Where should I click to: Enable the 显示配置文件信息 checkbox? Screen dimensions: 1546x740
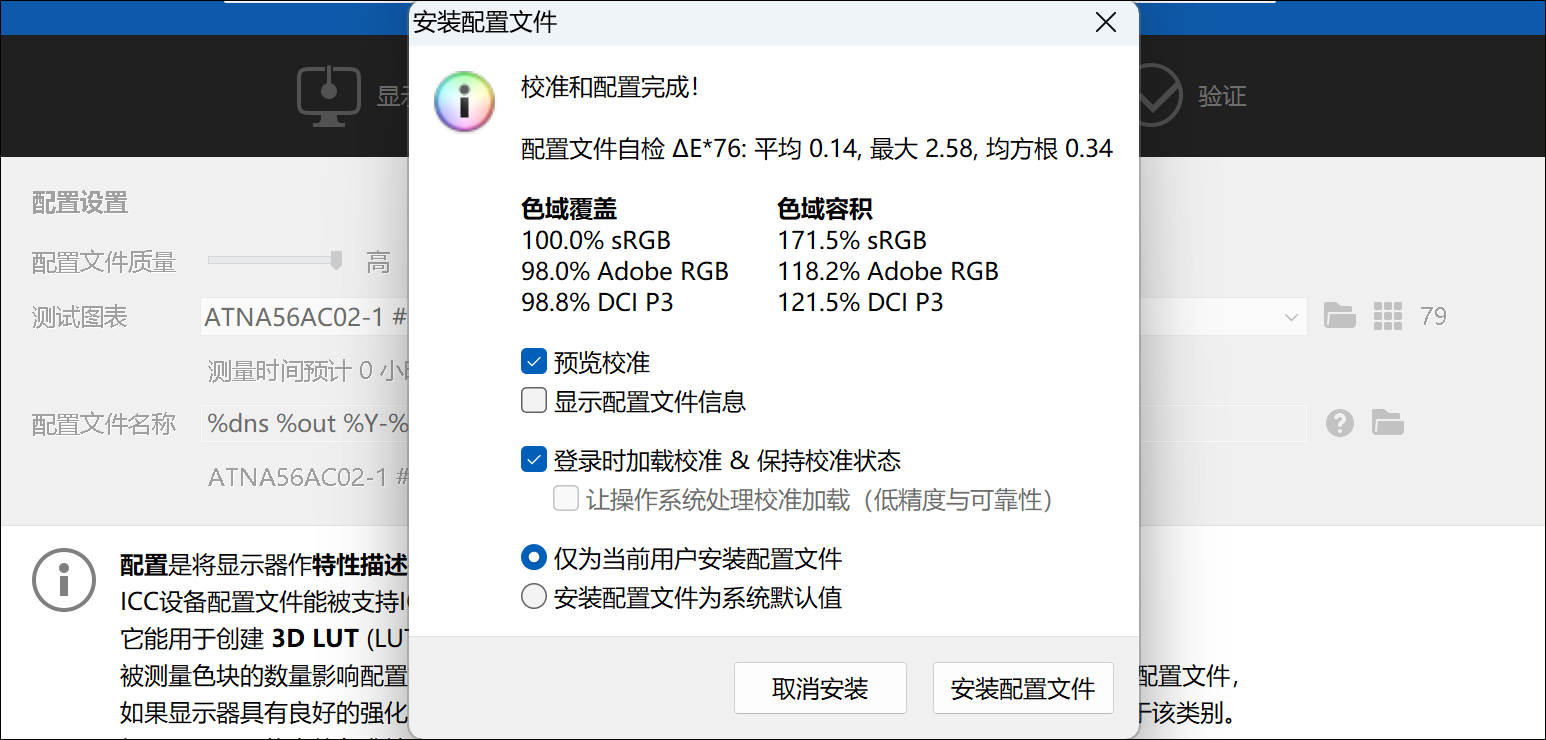(x=534, y=401)
